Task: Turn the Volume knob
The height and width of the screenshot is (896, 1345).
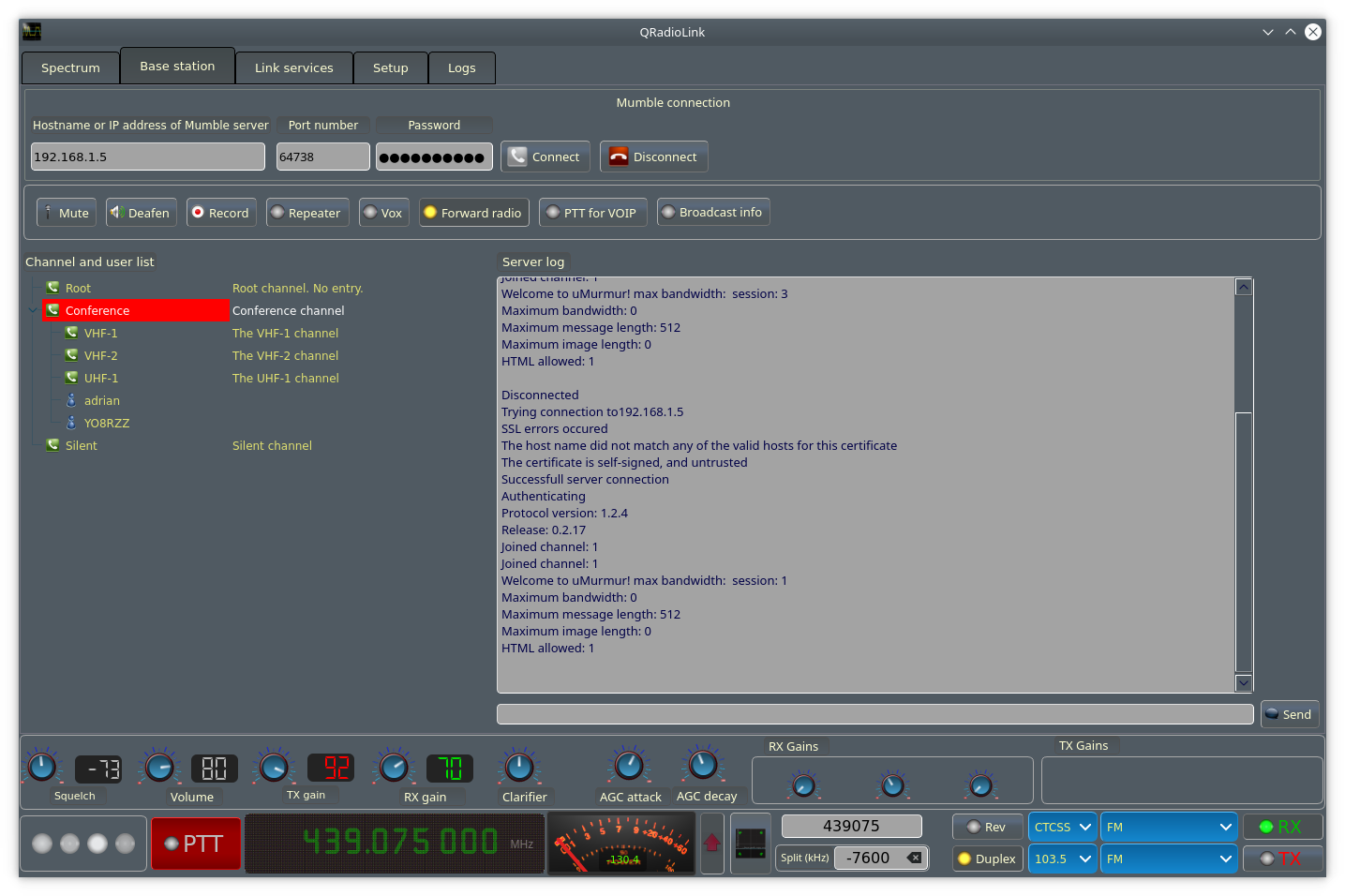Action: tap(158, 767)
